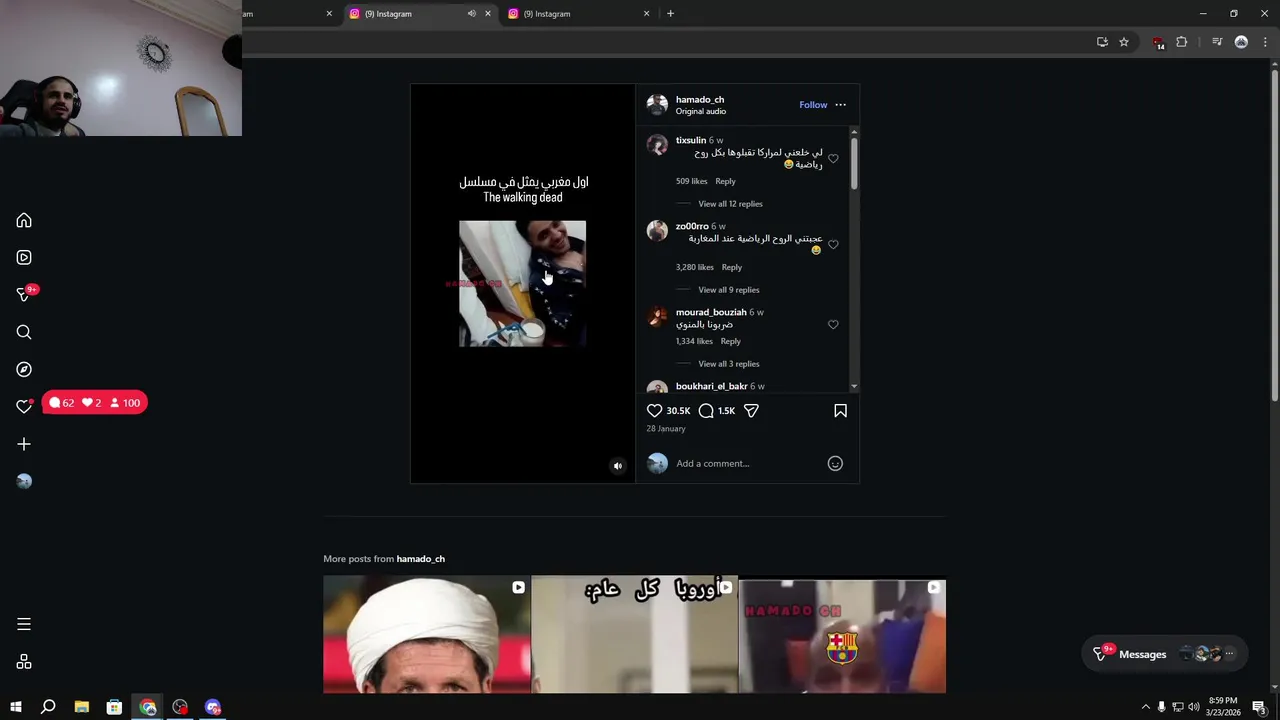Open boukhari_el_bakr username in comments
Viewport: 1280px width, 720px height.
coord(712,386)
